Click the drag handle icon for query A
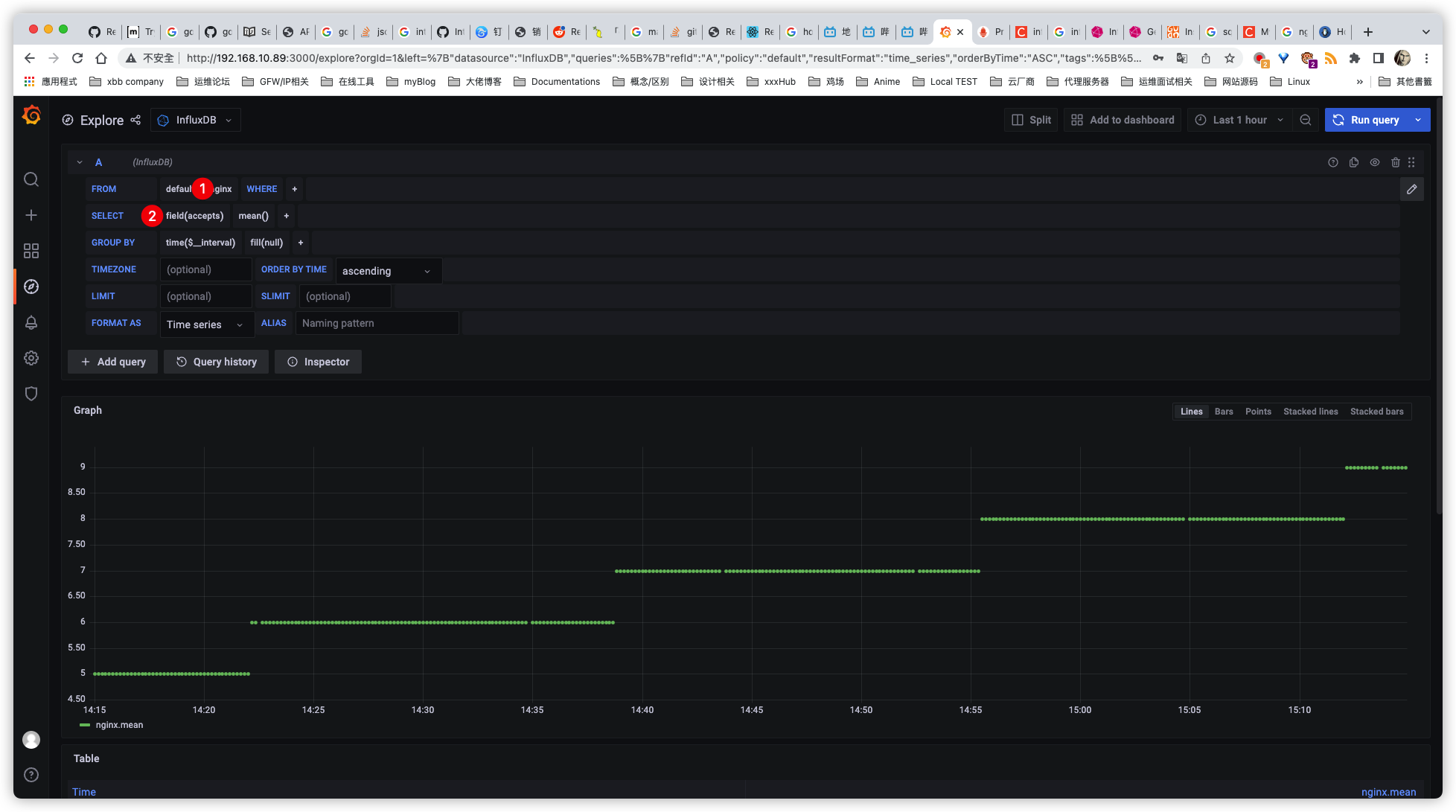The height and width of the screenshot is (812, 1456). click(x=1411, y=162)
